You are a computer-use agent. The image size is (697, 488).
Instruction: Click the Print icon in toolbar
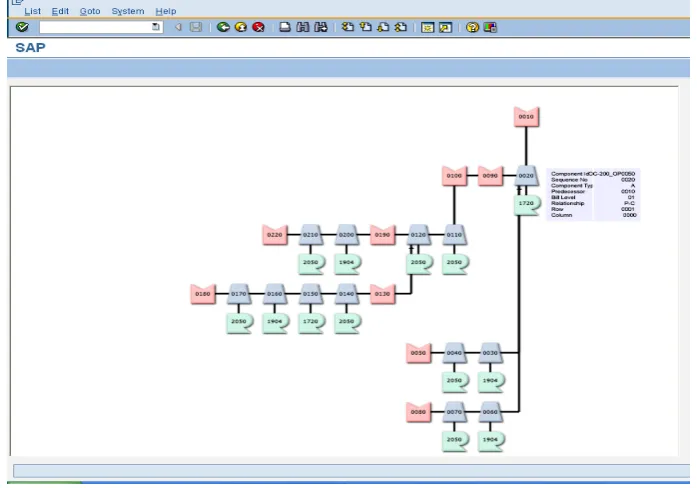[x=285, y=27]
